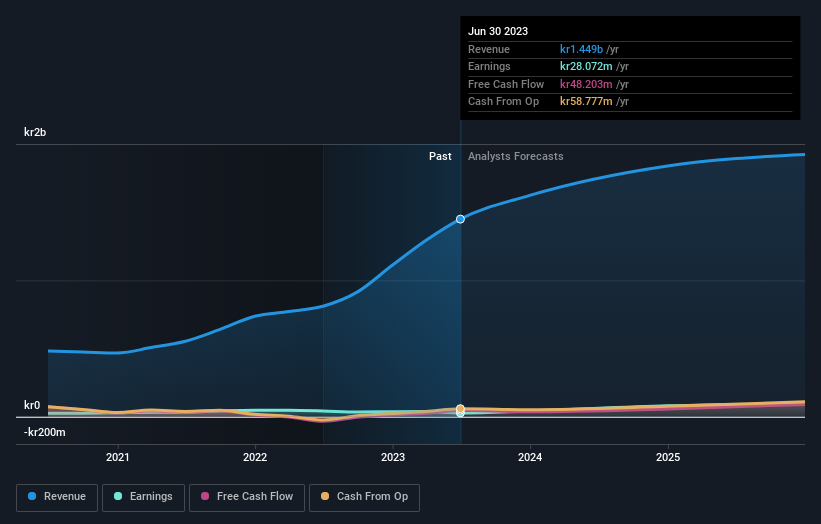Click the blue Revenue data point marker

click(x=460, y=219)
